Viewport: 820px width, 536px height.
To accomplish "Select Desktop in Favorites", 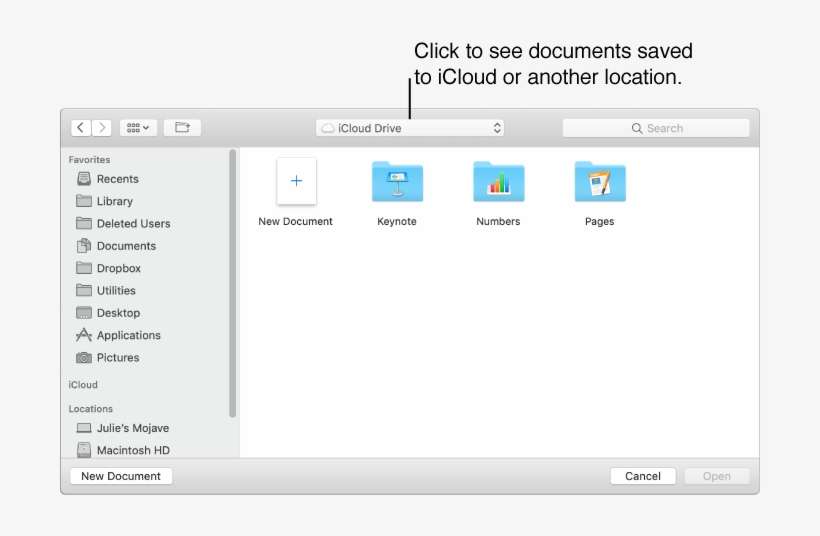I will pyautogui.click(x=118, y=313).
